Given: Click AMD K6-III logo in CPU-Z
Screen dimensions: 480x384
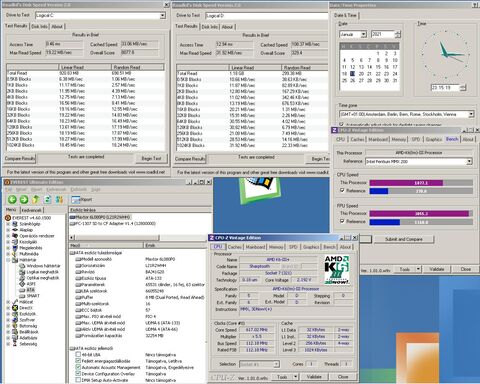Looking at the screenshot, I should tap(337, 270).
